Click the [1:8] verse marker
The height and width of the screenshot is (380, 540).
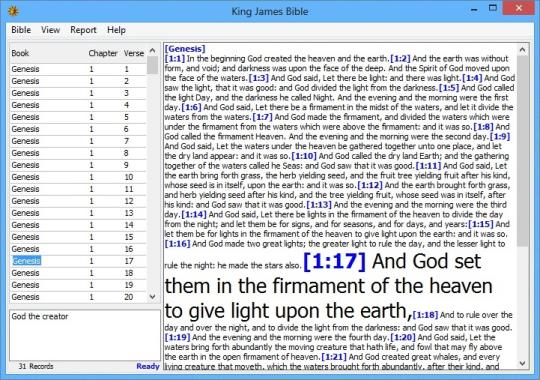(x=484, y=127)
